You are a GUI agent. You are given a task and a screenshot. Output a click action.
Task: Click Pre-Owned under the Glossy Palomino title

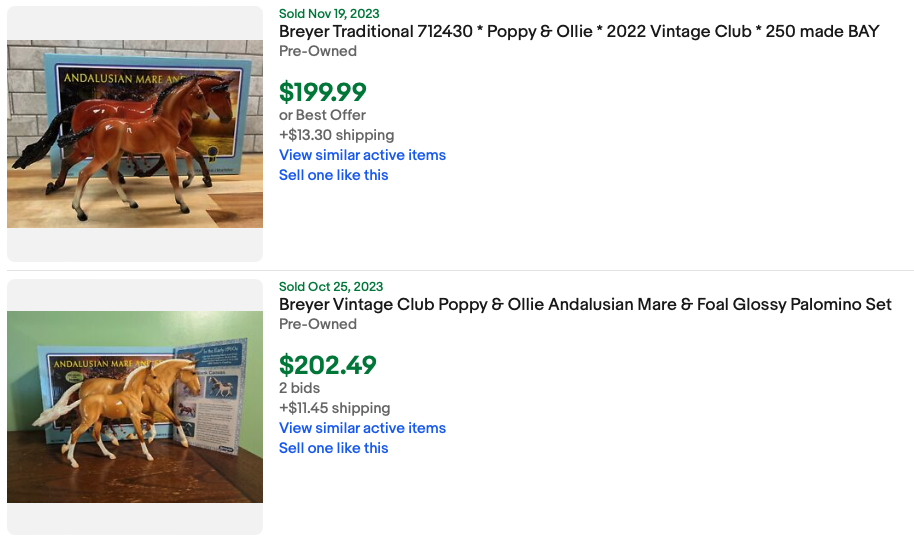(317, 324)
